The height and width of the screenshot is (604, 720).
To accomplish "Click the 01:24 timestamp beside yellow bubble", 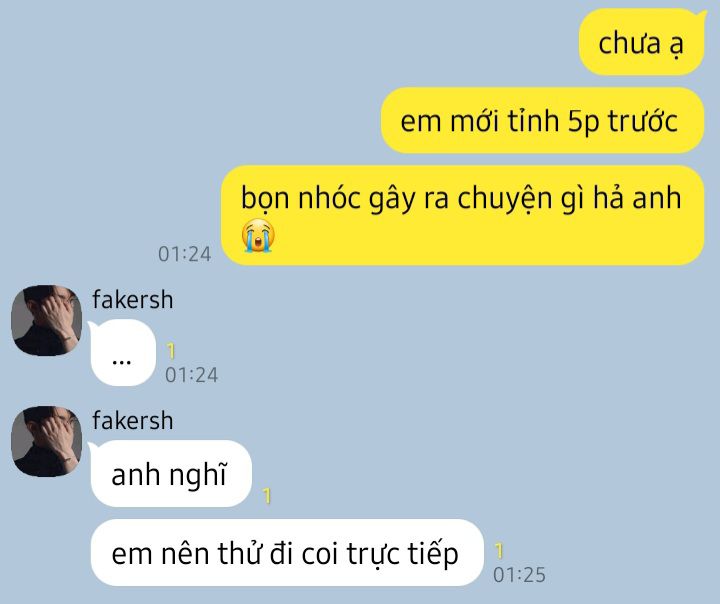I will (x=185, y=254).
